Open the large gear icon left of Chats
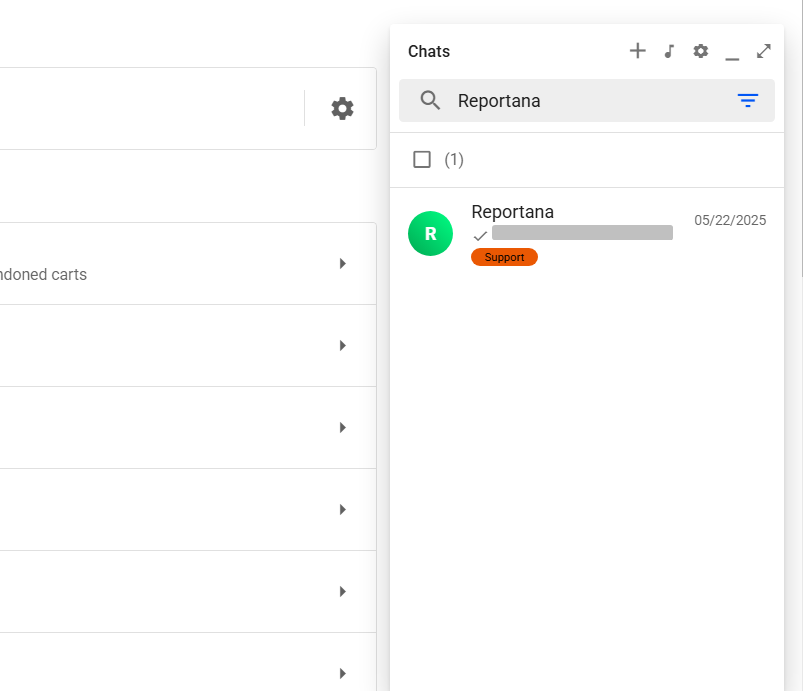 (x=342, y=109)
